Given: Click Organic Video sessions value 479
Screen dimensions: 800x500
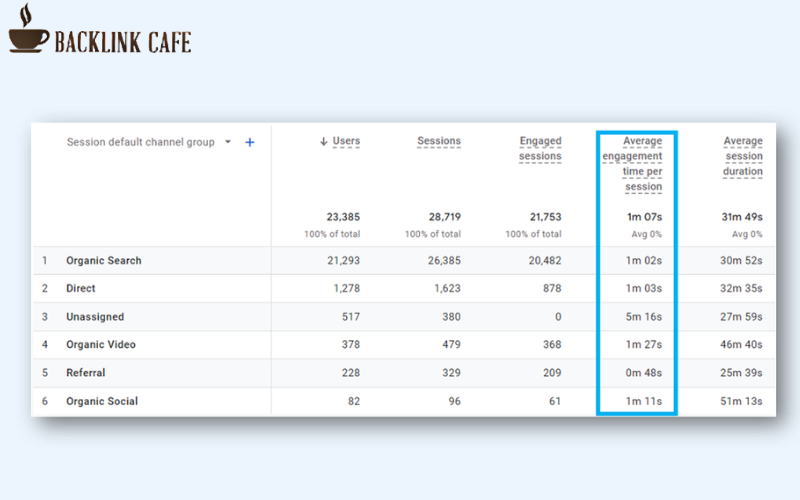Looking at the screenshot, I should click(x=452, y=344).
